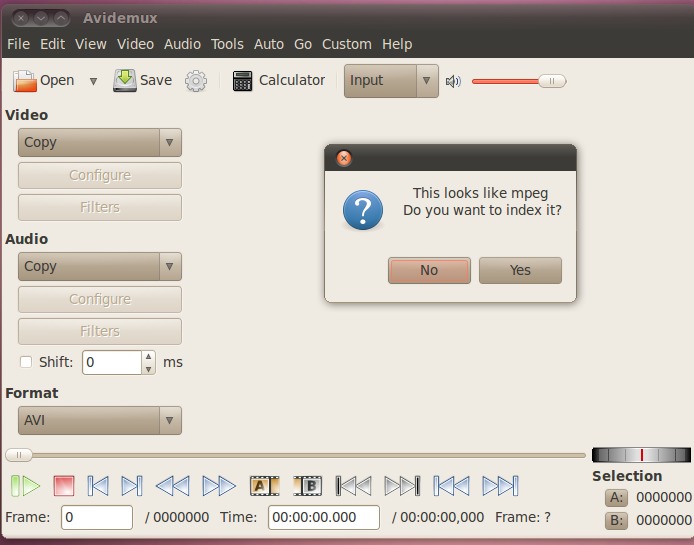This screenshot has width=694, height=545.
Task: Go to previous frame
Action: point(98,486)
